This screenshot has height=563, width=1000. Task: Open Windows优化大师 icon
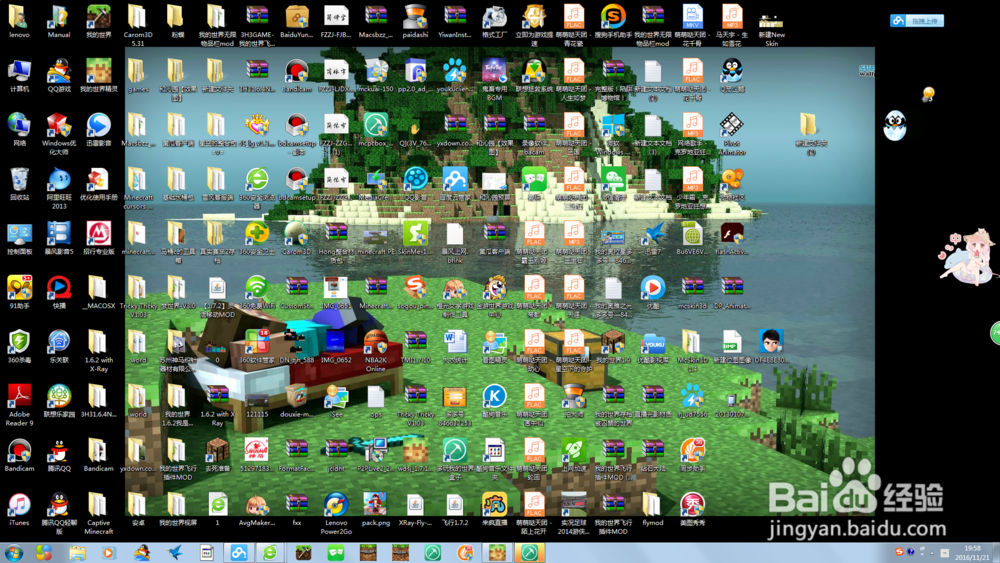[59, 126]
